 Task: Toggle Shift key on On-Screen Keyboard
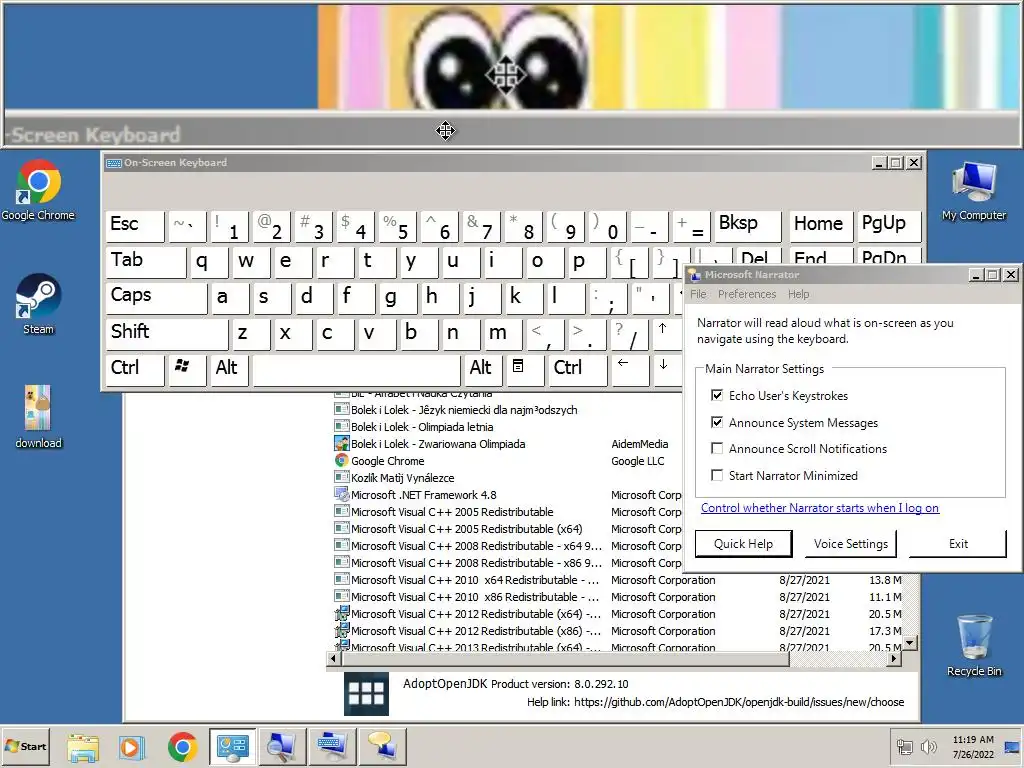(167, 333)
